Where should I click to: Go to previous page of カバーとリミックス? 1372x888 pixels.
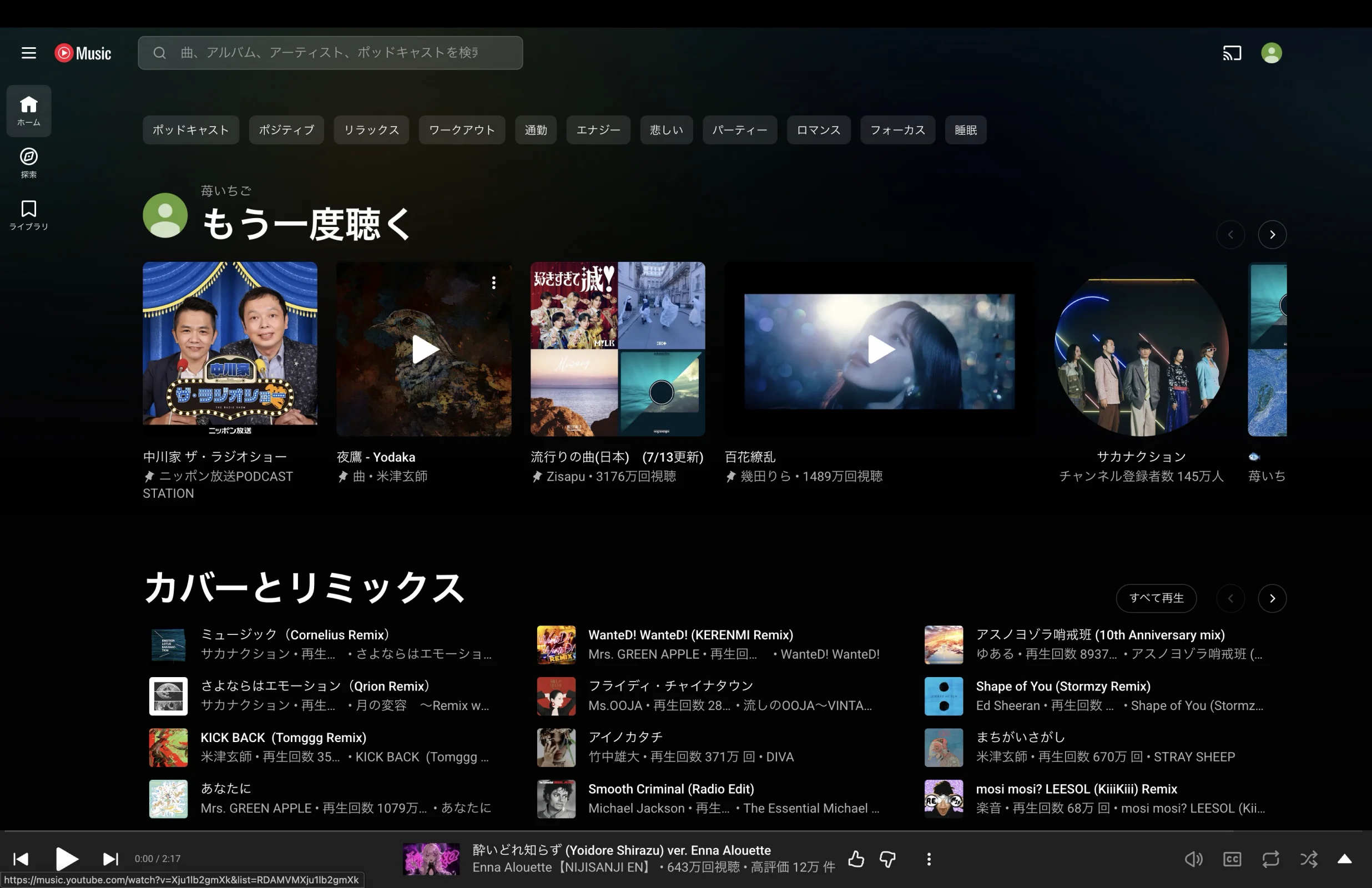(1230, 598)
